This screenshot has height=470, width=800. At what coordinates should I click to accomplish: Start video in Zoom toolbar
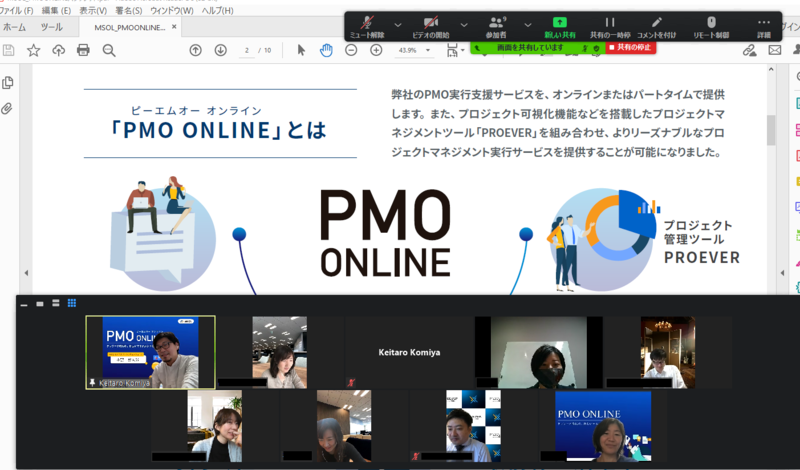point(431,27)
